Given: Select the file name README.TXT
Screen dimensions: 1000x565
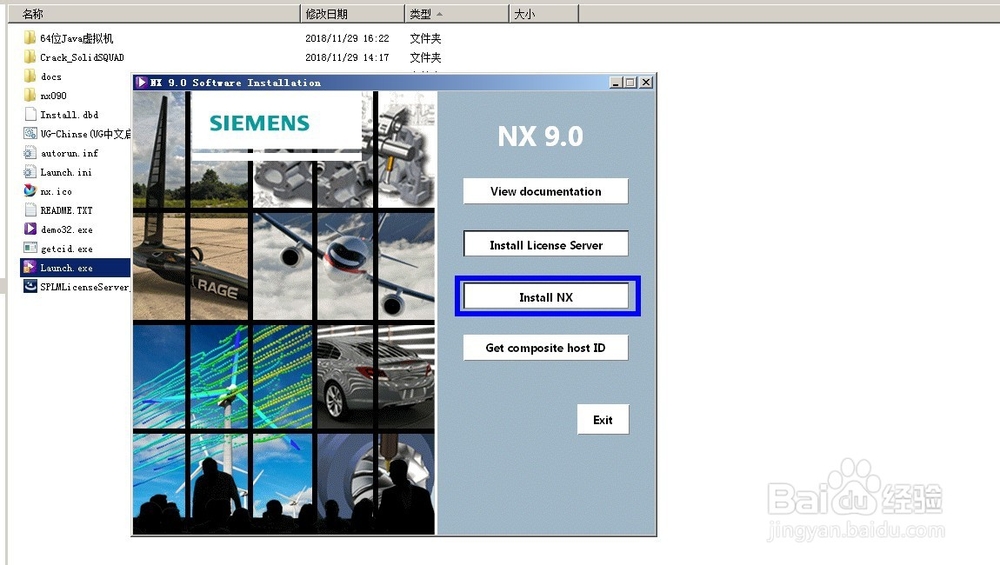Looking at the screenshot, I should pos(66,210).
